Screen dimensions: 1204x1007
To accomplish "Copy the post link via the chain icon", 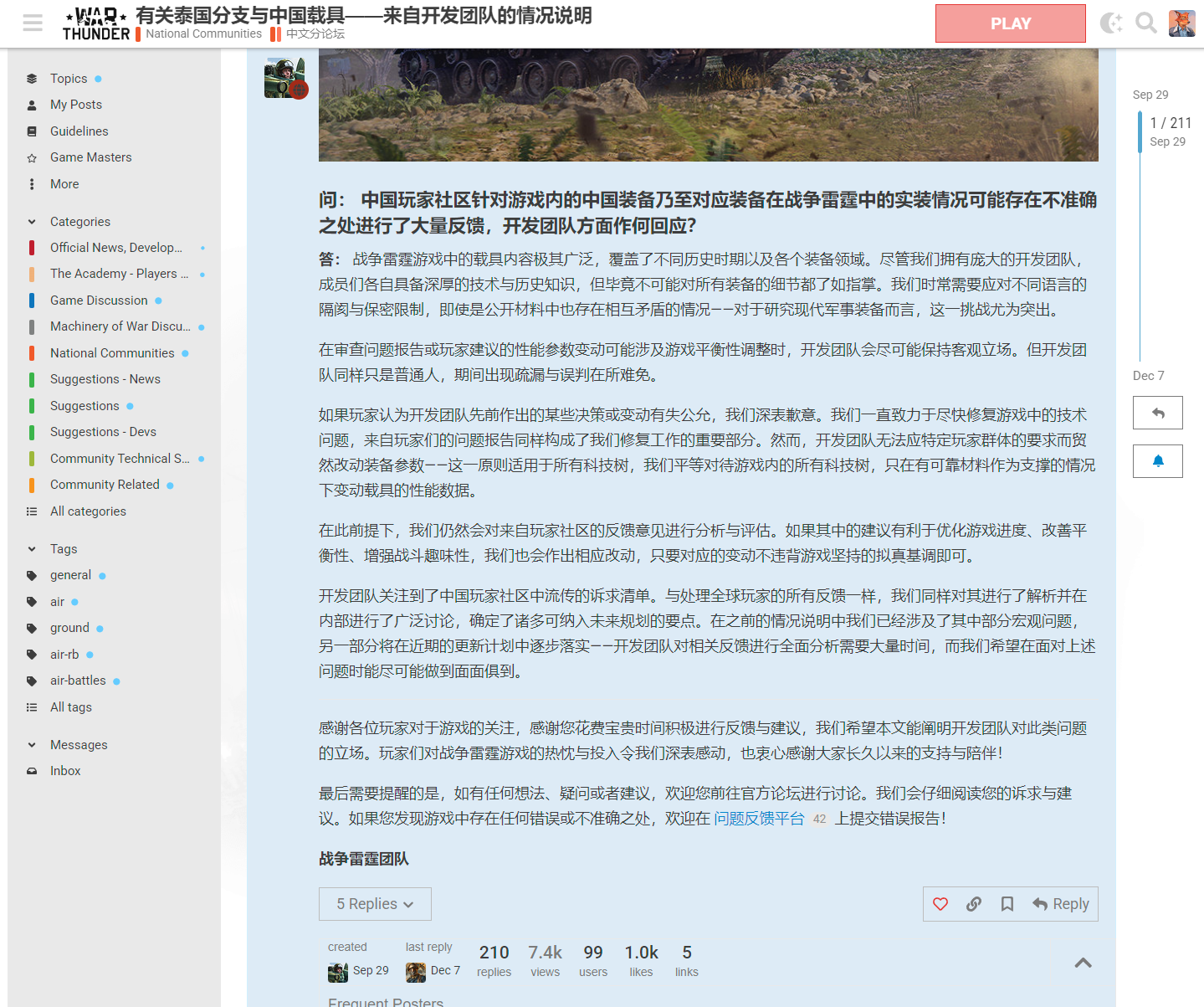I will [x=974, y=904].
